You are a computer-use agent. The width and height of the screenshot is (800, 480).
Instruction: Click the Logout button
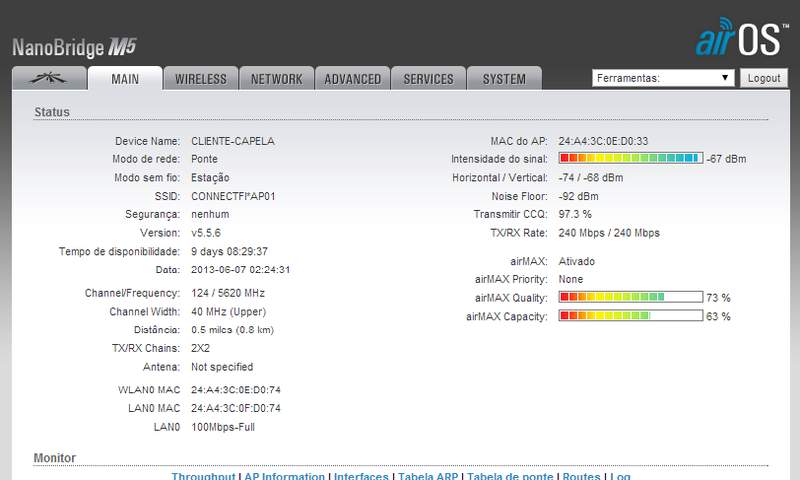(764, 78)
